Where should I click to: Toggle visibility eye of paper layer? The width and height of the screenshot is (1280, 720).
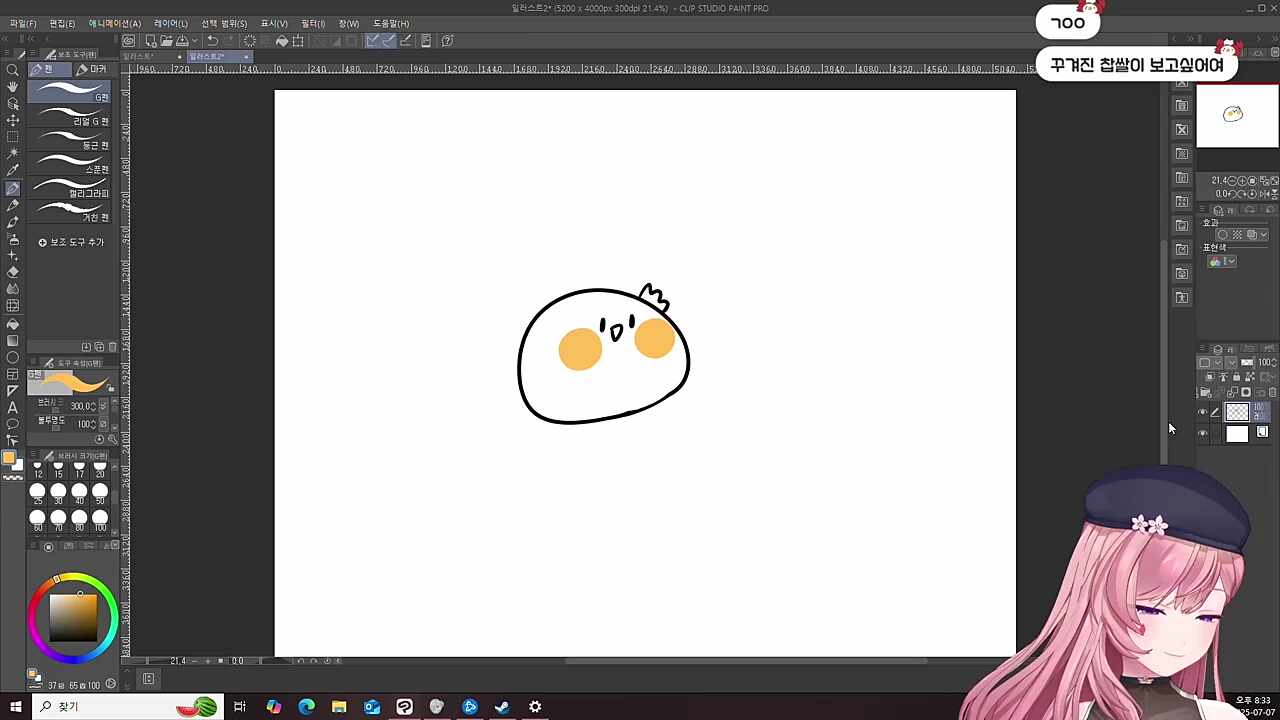point(1203,433)
